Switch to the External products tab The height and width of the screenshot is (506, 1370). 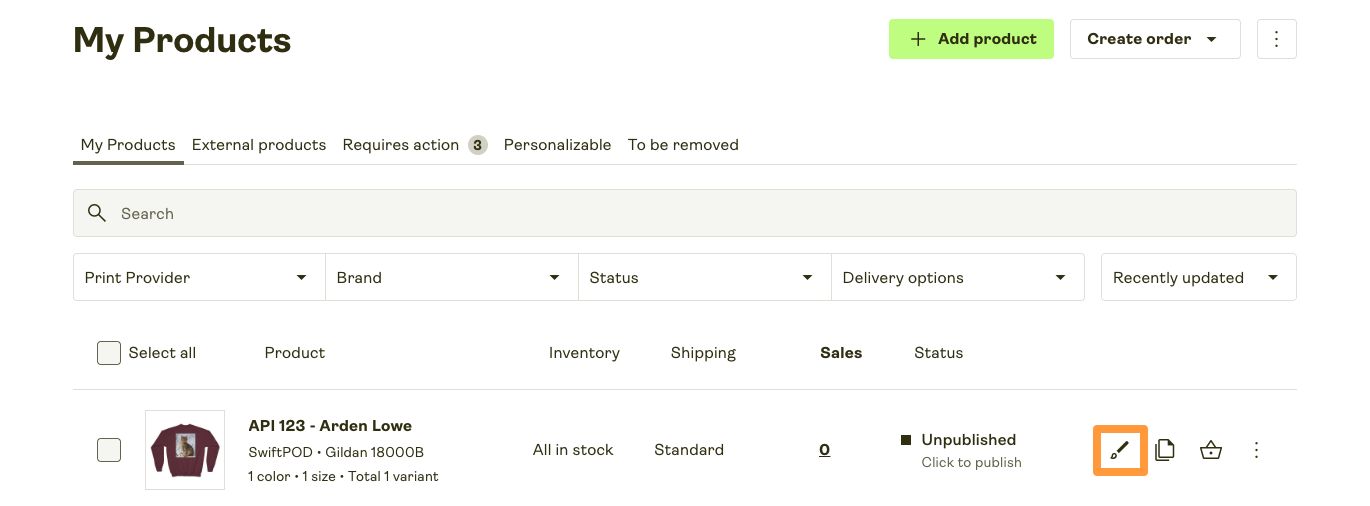click(x=259, y=145)
